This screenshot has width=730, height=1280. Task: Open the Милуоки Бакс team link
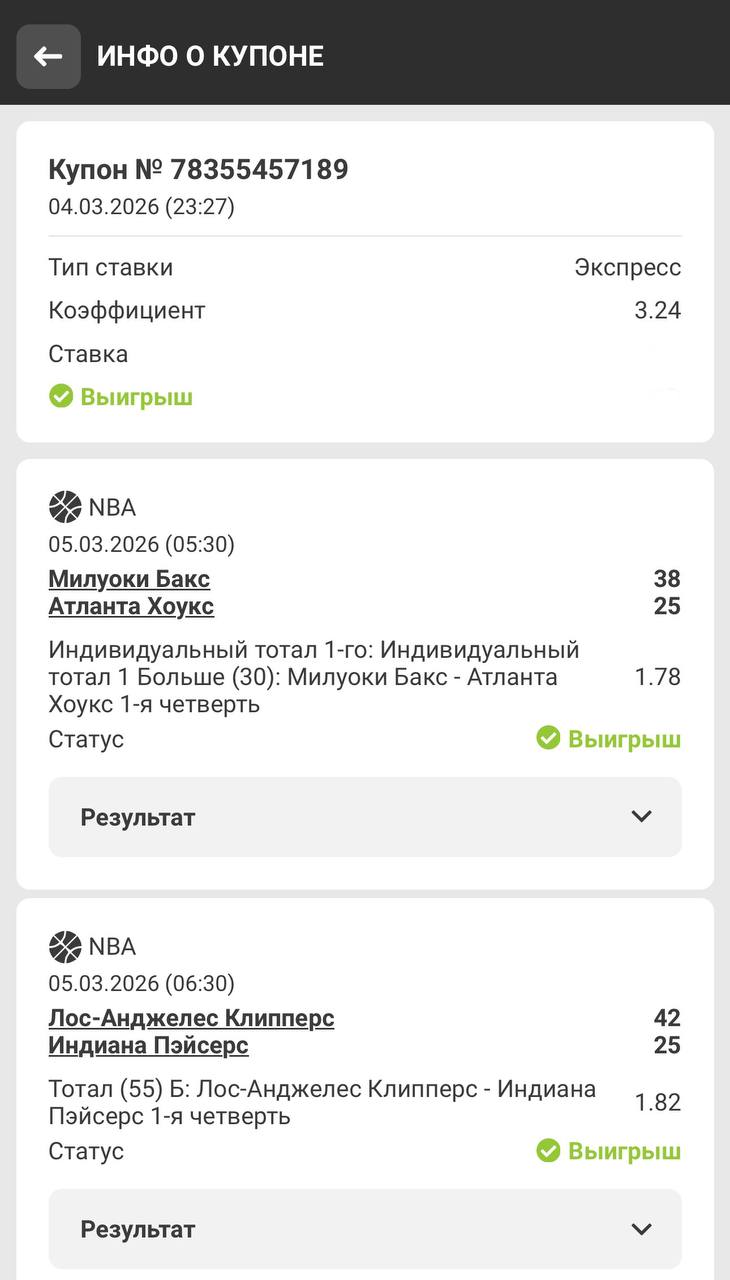point(129,579)
